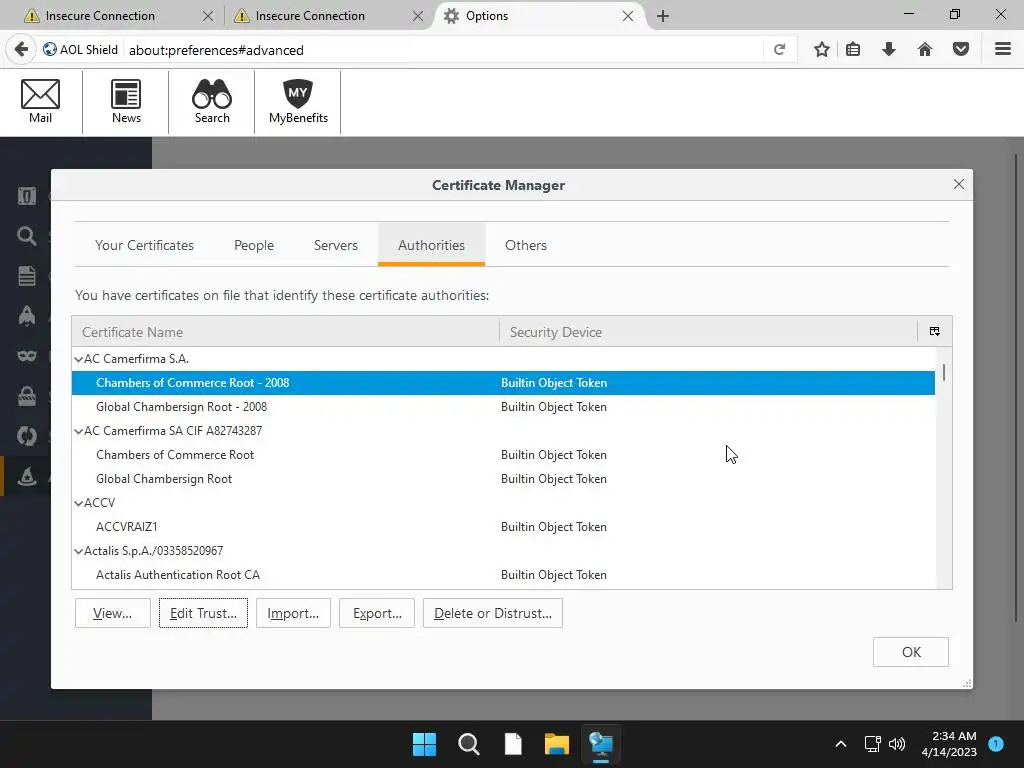Open Privacy preferences sidebar mask icon
The height and width of the screenshot is (768, 1024).
(x=27, y=356)
